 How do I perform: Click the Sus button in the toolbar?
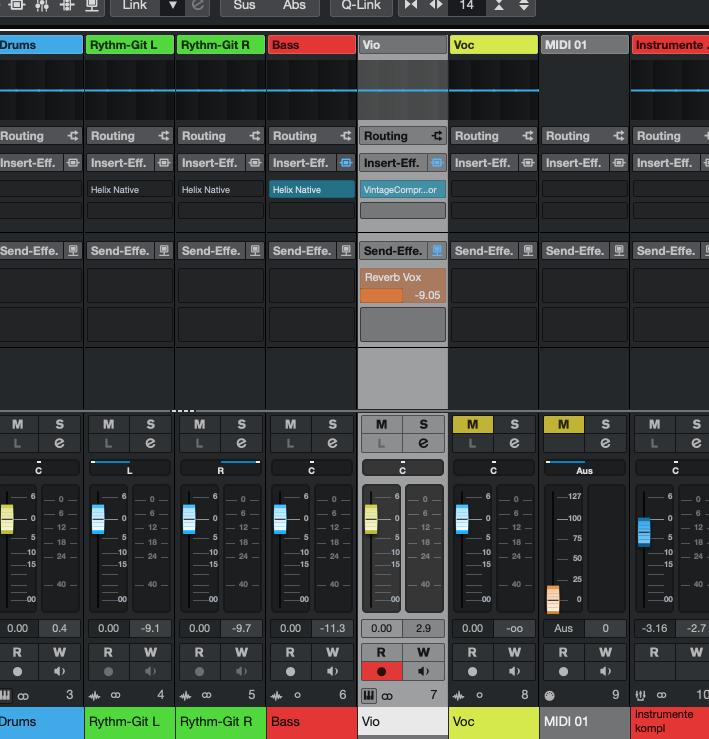pos(244,6)
